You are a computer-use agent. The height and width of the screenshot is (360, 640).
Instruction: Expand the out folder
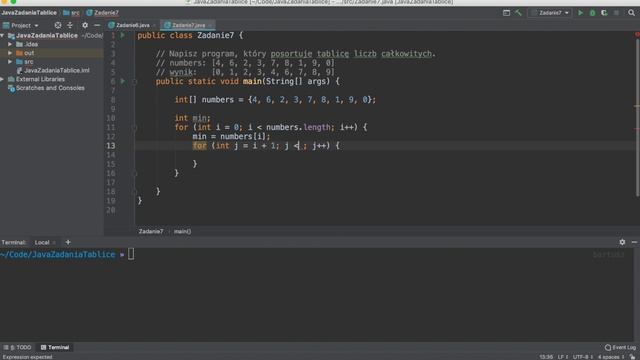tap(10, 53)
